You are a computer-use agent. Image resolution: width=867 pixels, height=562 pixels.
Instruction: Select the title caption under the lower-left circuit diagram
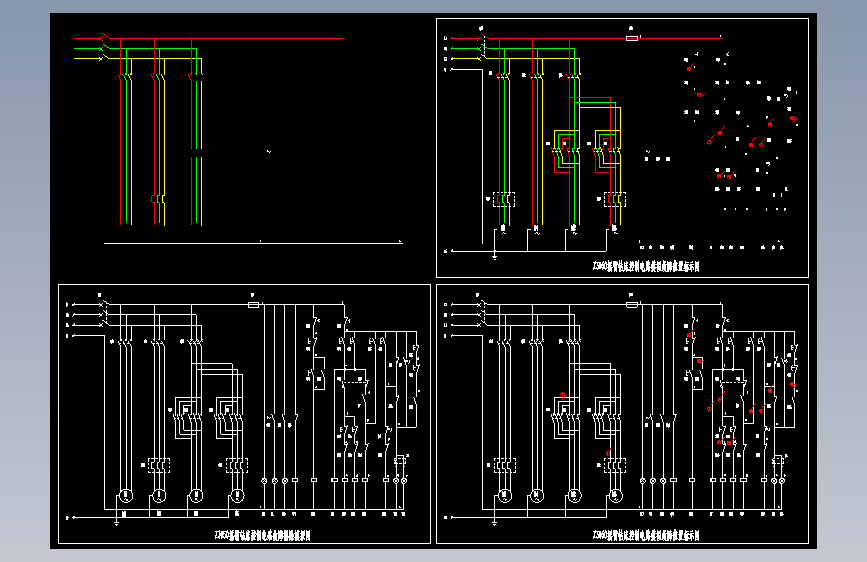click(x=262, y=535)
